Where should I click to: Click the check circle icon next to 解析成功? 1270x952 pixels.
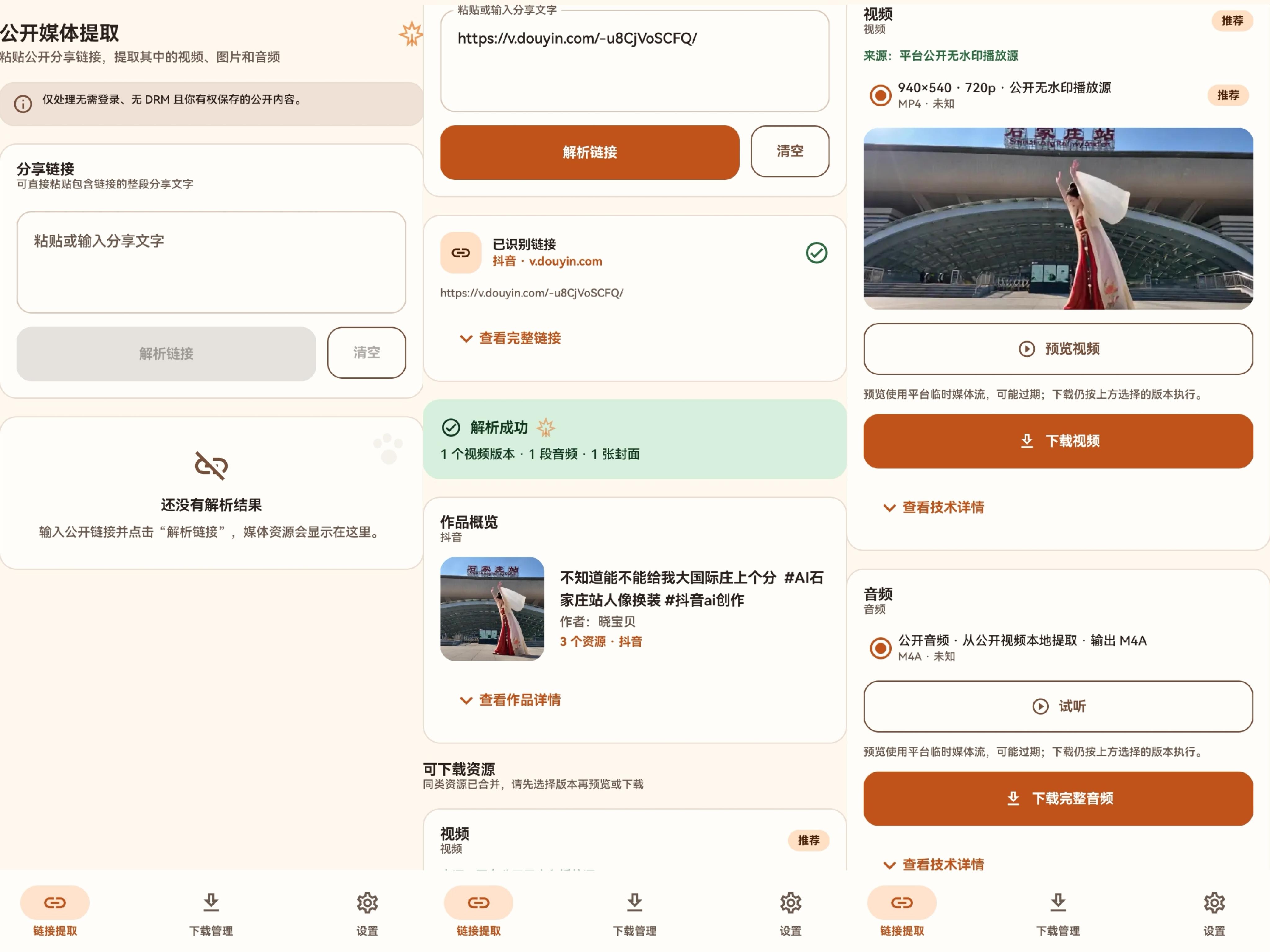click(x=451, y=428)
